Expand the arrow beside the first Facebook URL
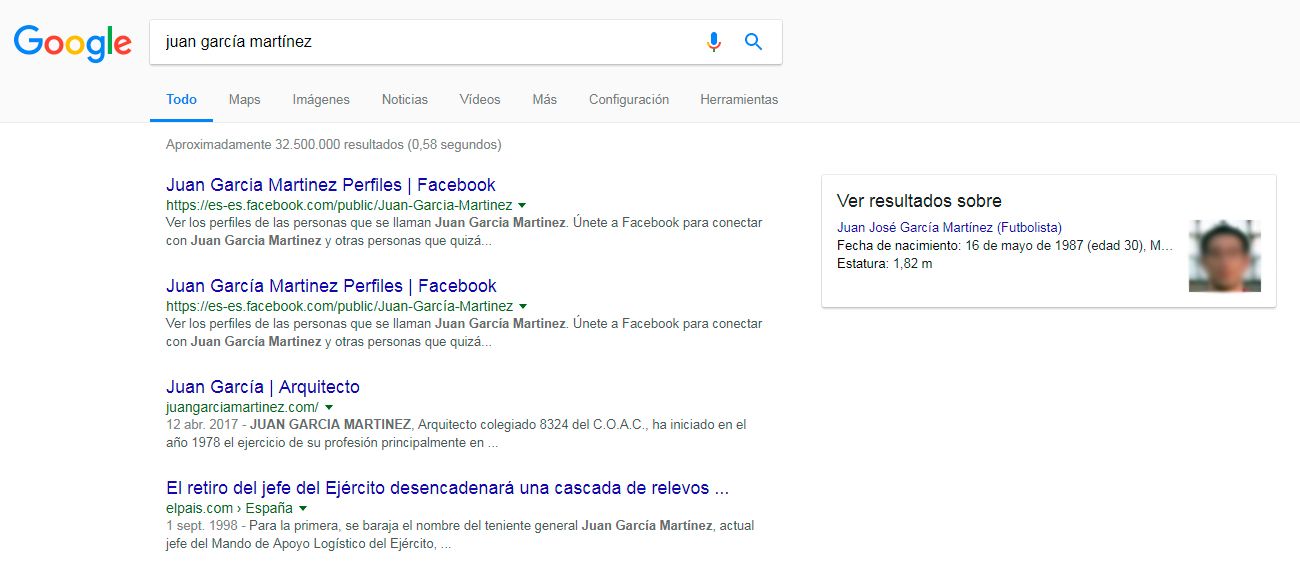Screen dimensions: 1300x571 [x=522, y=205]
